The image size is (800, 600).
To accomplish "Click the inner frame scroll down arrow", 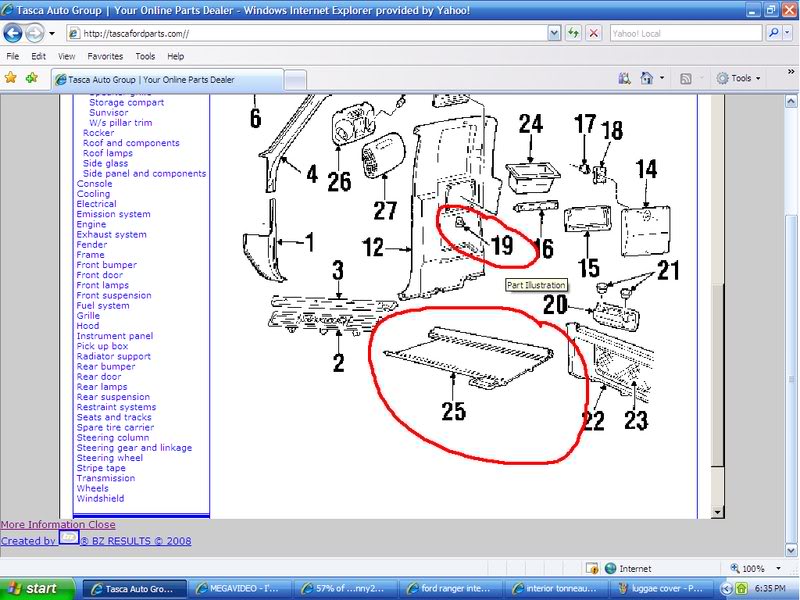I will tap(718, 512).
